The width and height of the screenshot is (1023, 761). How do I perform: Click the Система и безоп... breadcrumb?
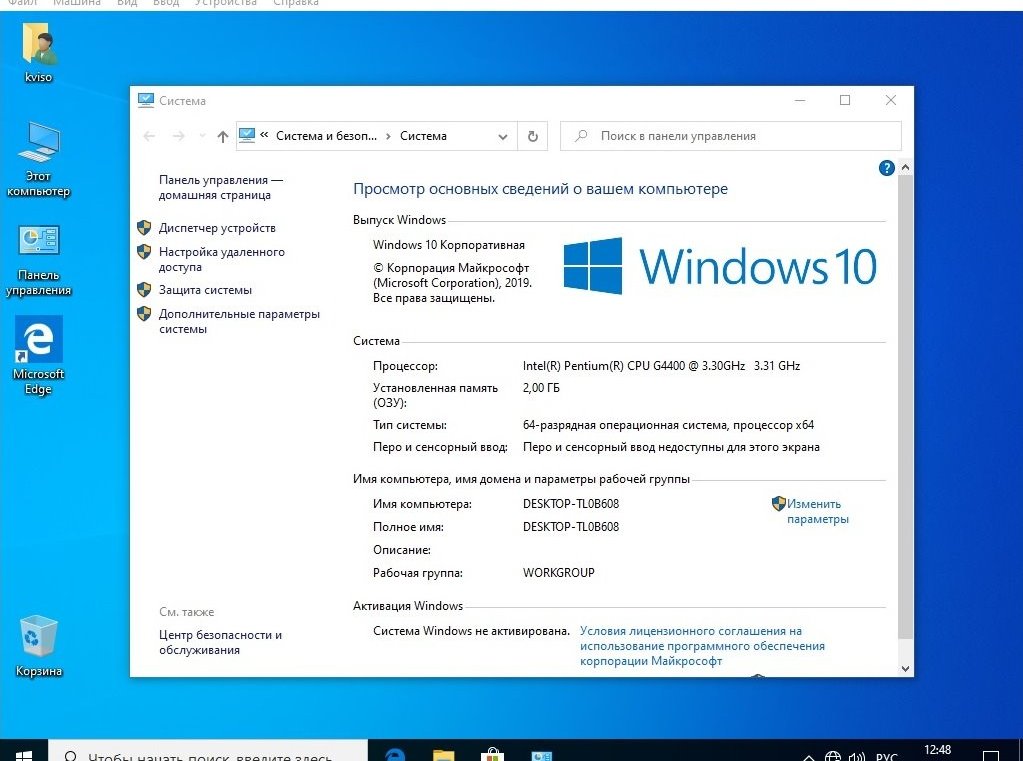tap(326, 136)
